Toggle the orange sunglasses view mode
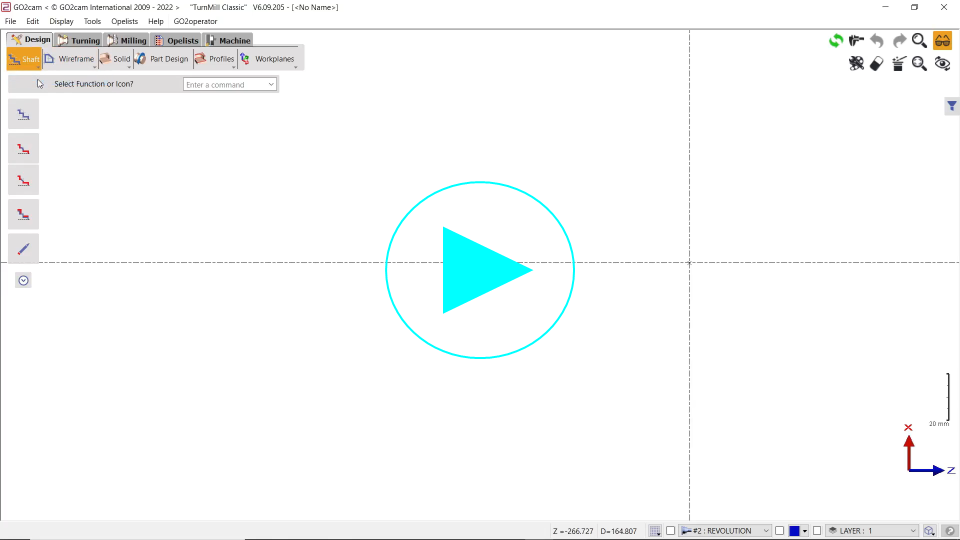Viewport: 960px width, 540px height. (942, 41)
